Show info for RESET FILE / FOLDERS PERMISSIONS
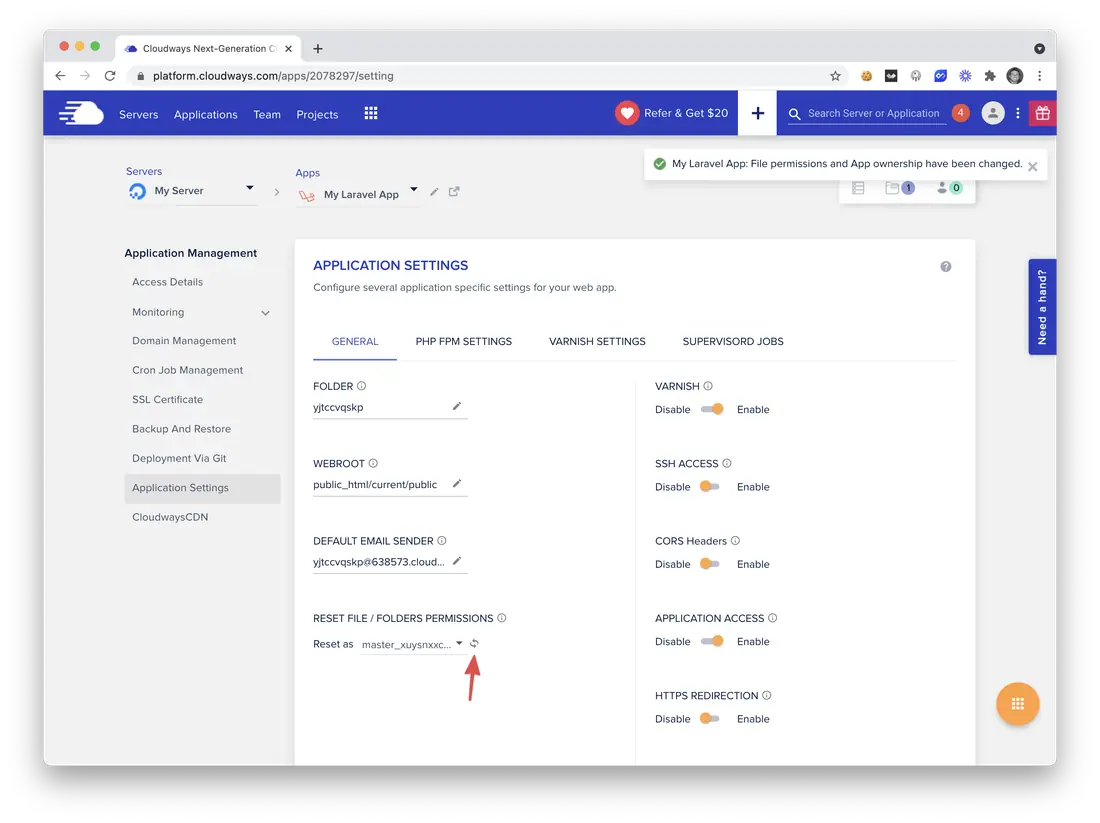Viewport: 1100px width, 823px height. click(502, 618)
